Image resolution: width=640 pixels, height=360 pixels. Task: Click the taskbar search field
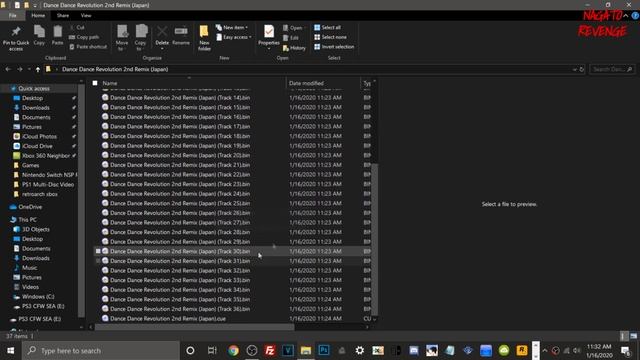pyautogui.click(x=101, y=351)
